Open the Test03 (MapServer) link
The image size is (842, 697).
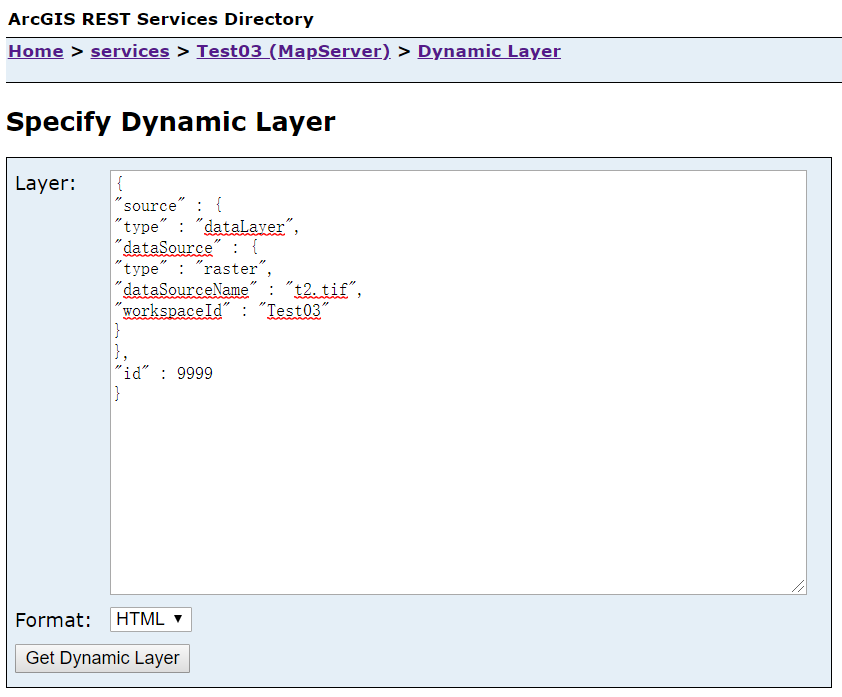pos(293,51)
